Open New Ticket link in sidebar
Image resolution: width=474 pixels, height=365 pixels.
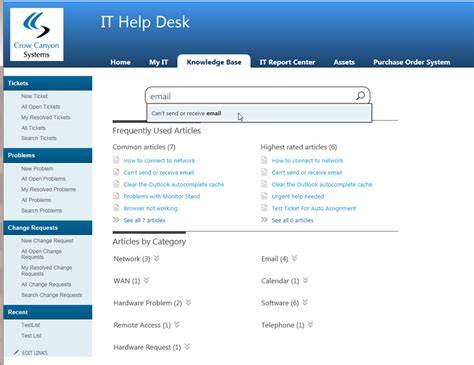click(34, 96)
